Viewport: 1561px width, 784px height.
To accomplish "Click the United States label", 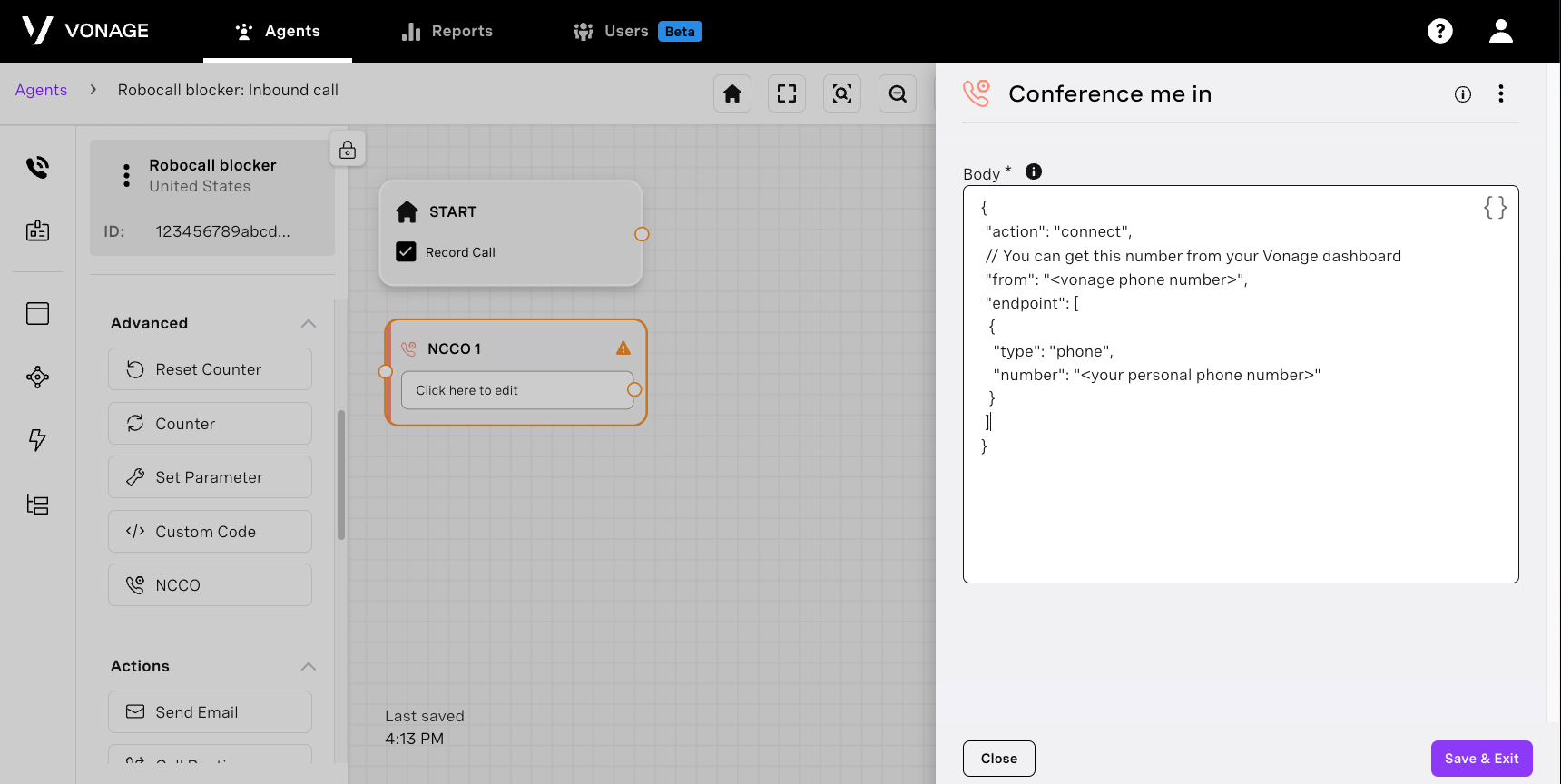I will pyautogui.click(x=200, y=186).
